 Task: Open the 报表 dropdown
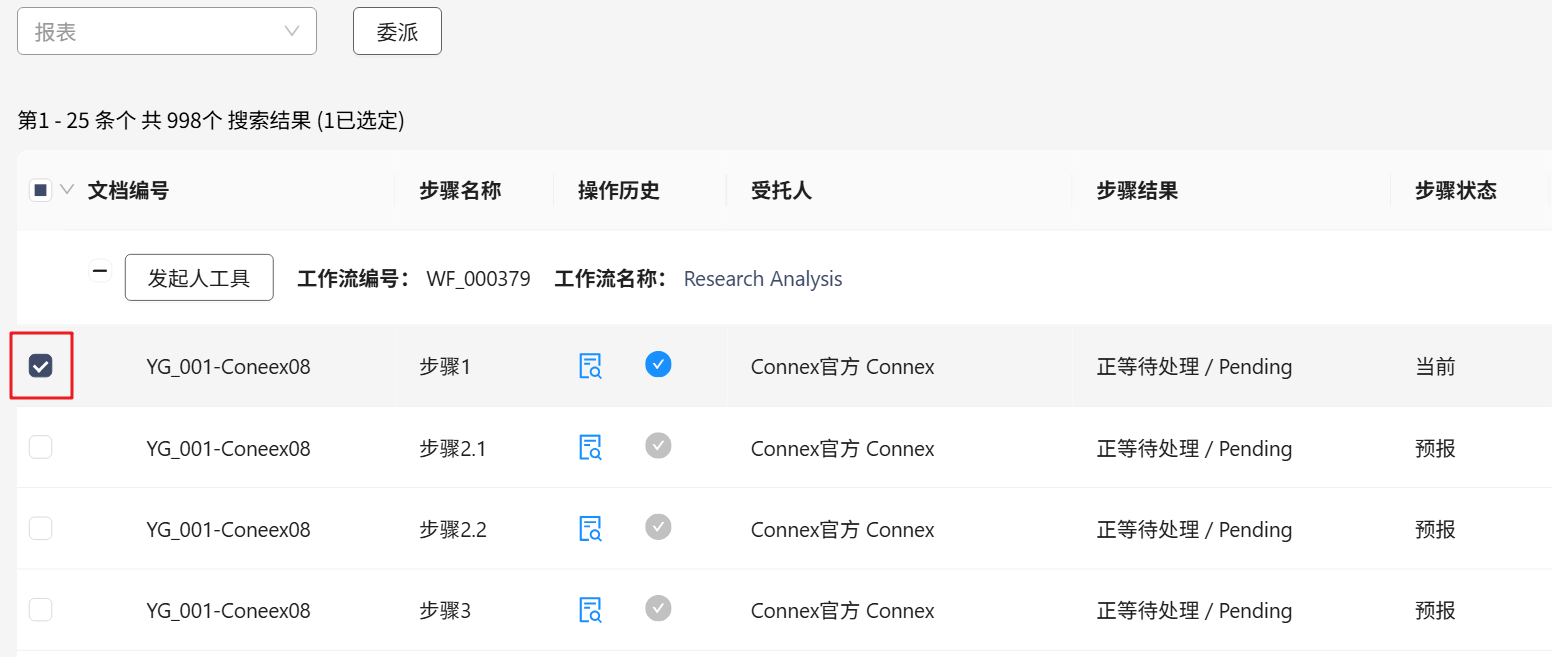coord(167,32)
